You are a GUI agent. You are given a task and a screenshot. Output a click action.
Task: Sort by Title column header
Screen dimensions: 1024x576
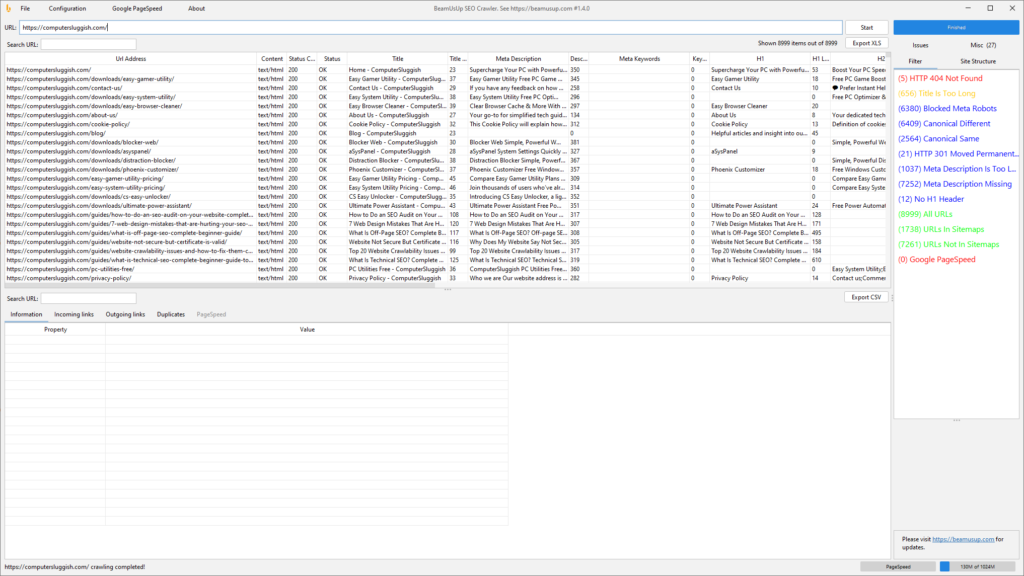[397, 59]
